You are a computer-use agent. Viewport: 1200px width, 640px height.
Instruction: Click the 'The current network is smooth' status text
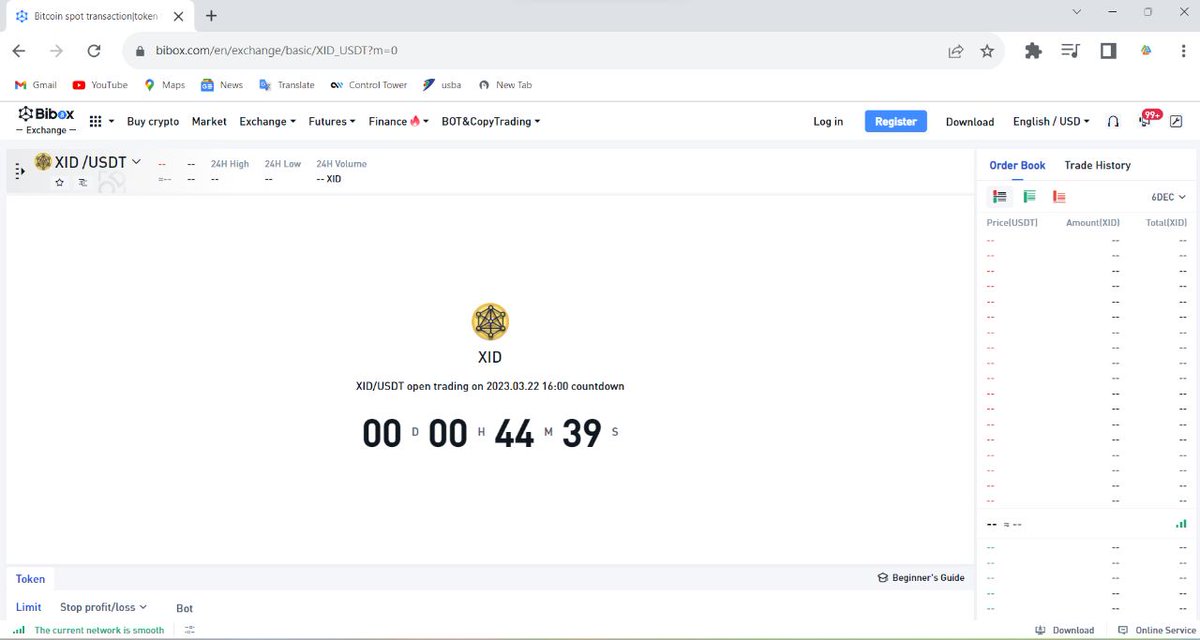point(99,630)
